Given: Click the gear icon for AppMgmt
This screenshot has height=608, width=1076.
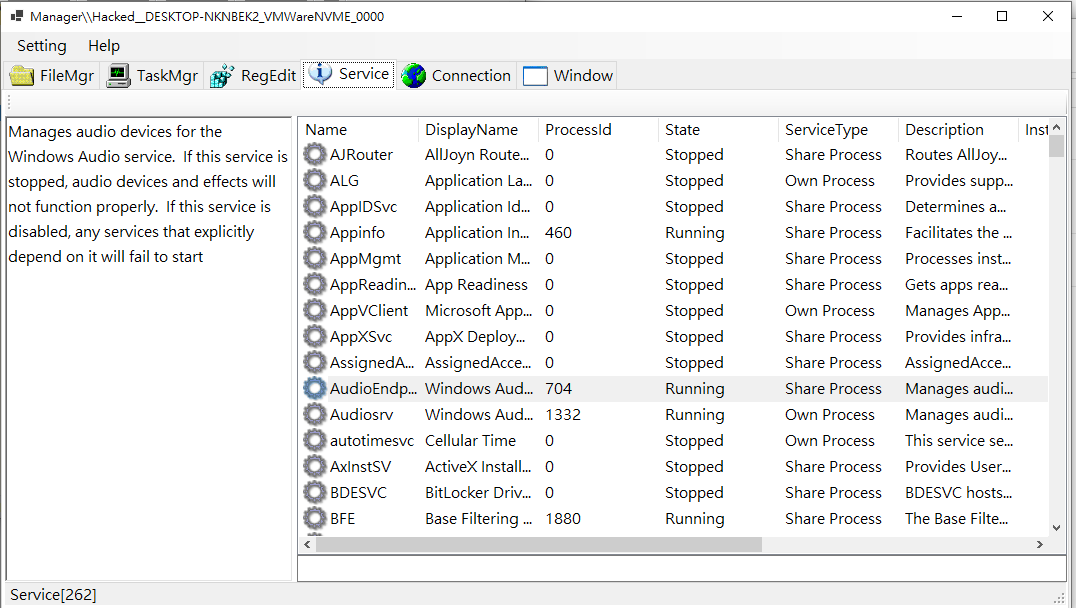Looking at the screenshot, I should click(315, 259).
